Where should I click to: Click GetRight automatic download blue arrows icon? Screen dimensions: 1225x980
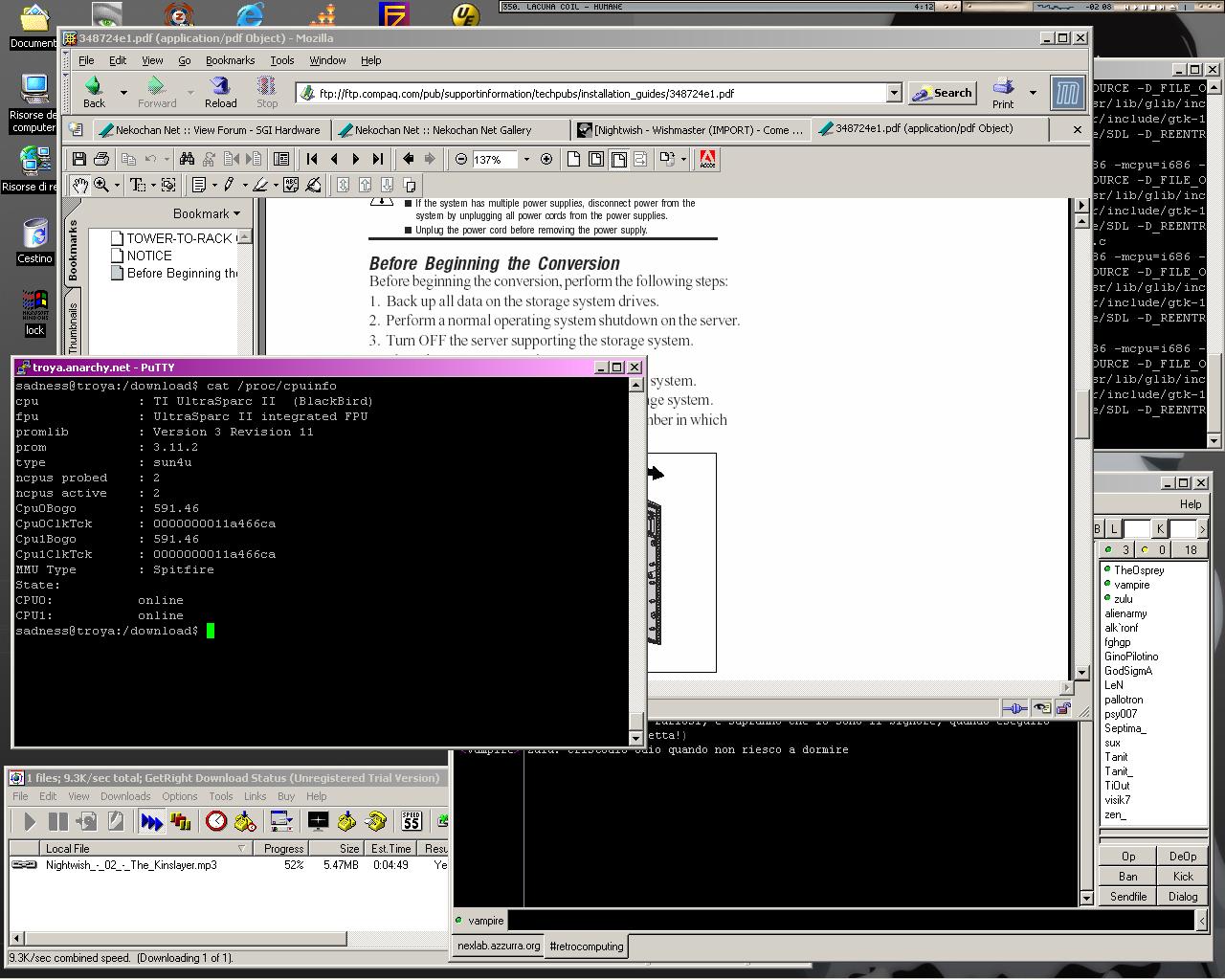click(x=151, y=821)
